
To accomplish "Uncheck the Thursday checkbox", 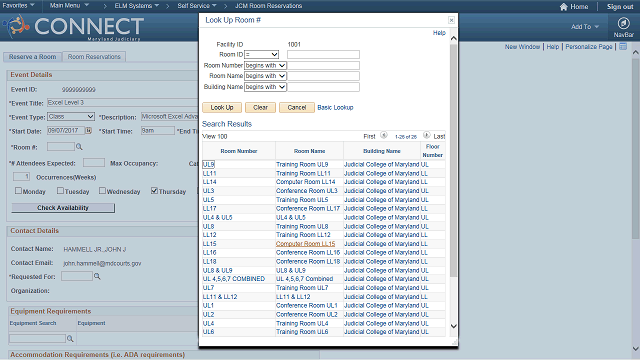I will coord(154,191).
